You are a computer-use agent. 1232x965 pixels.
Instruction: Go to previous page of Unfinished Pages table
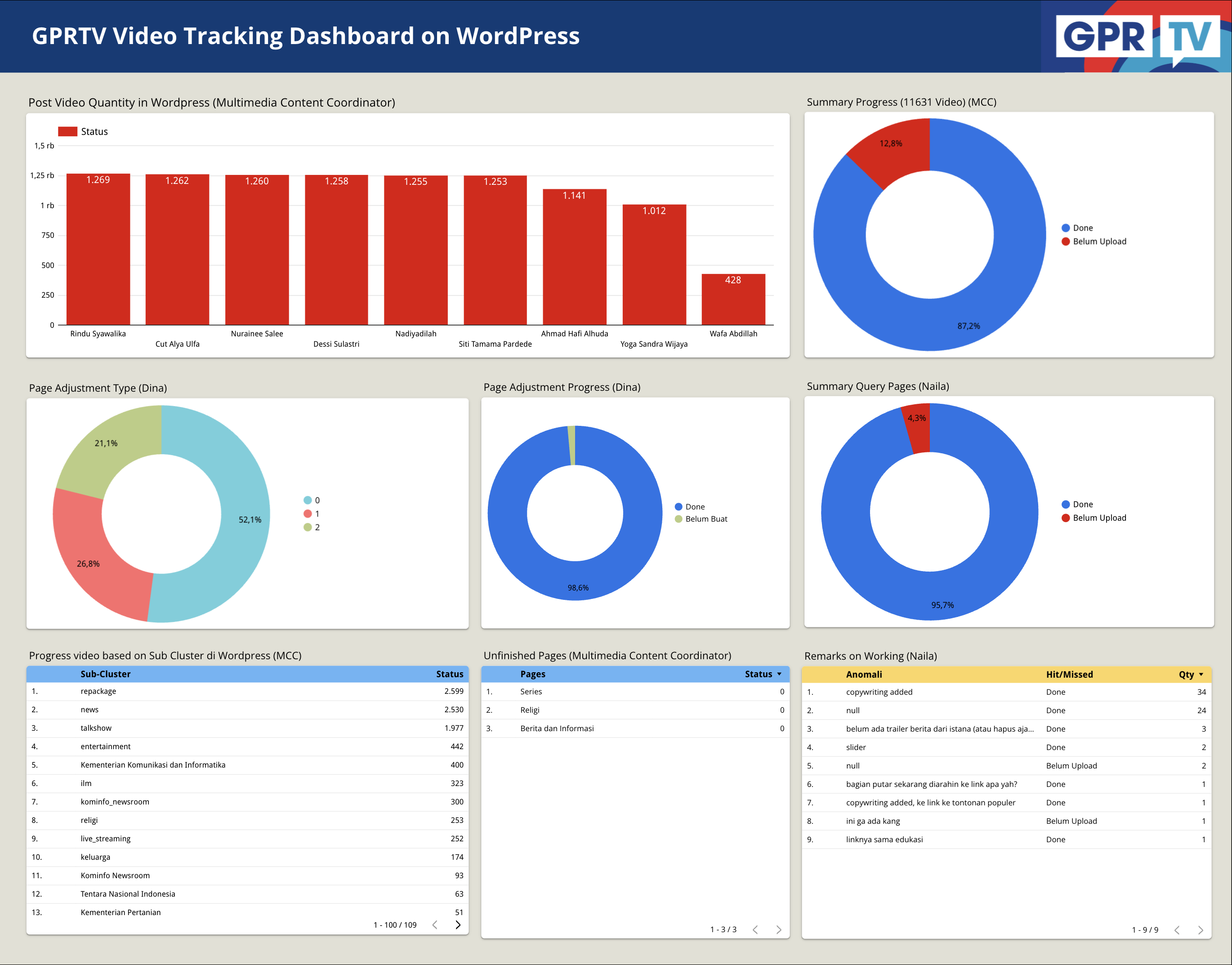(x=755, y=929)
